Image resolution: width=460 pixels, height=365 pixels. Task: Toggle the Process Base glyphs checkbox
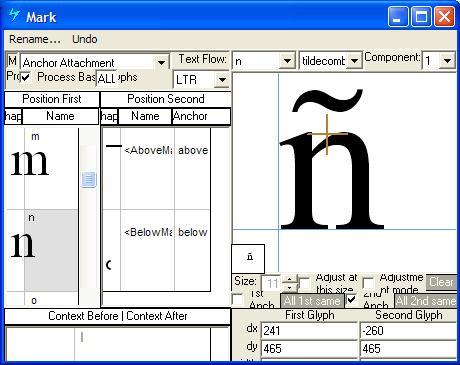25,77
